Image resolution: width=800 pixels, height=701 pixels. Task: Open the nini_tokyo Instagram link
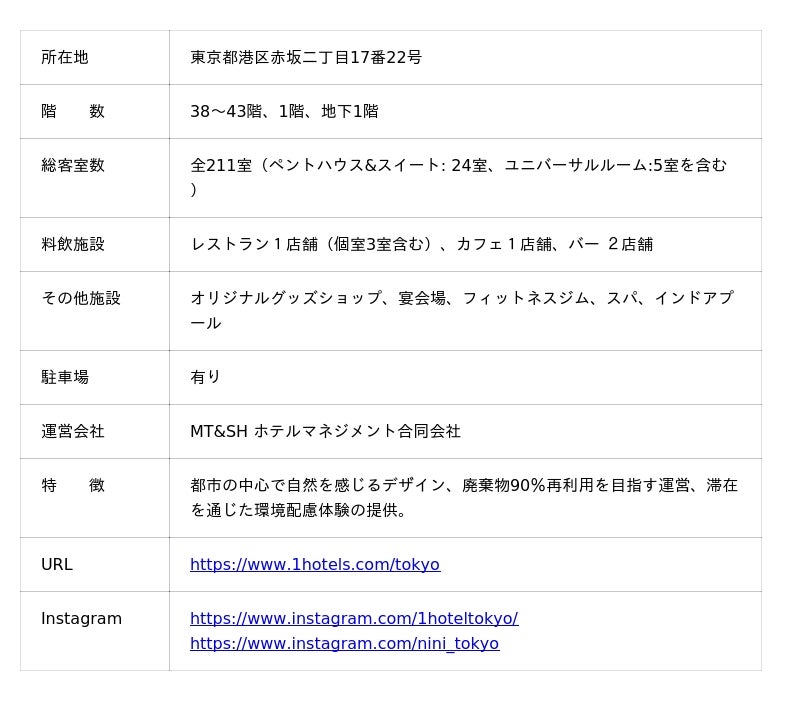click(x=344, y=643)
